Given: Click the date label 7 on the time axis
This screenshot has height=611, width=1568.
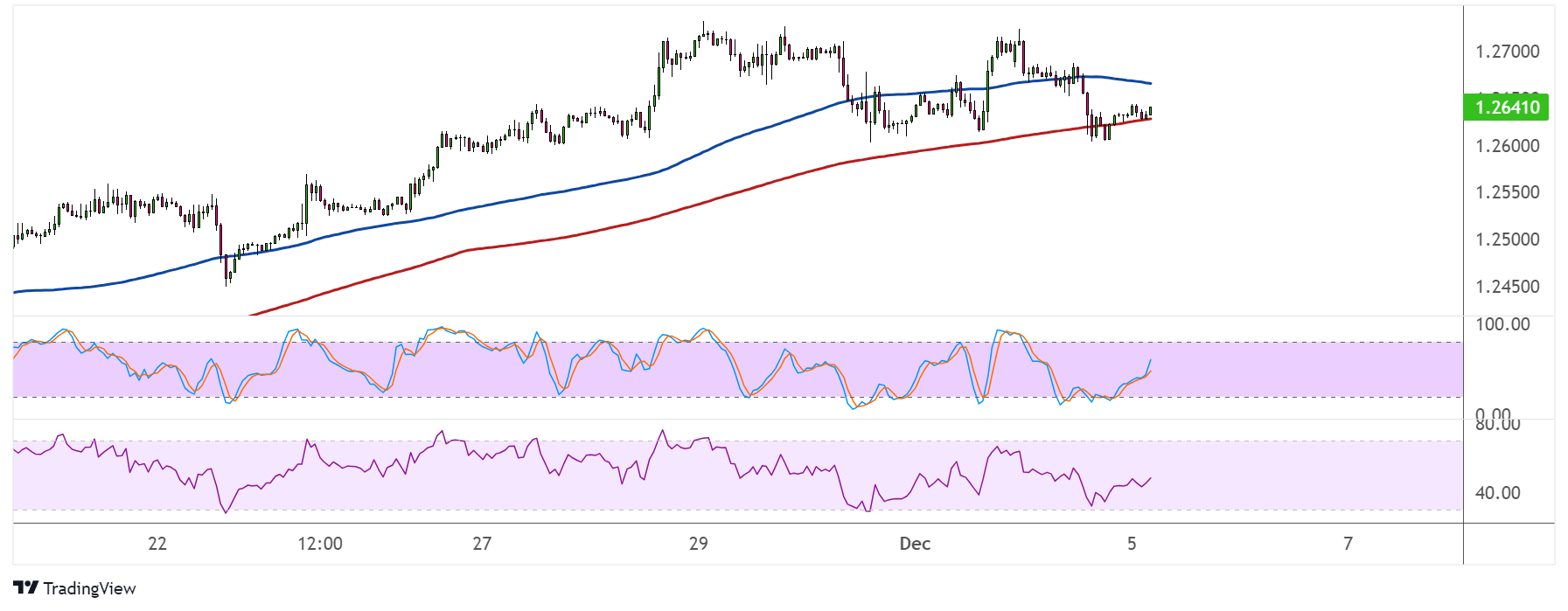Looking at the screenshot, I should pyautogui.click(x=1348, y=544).
